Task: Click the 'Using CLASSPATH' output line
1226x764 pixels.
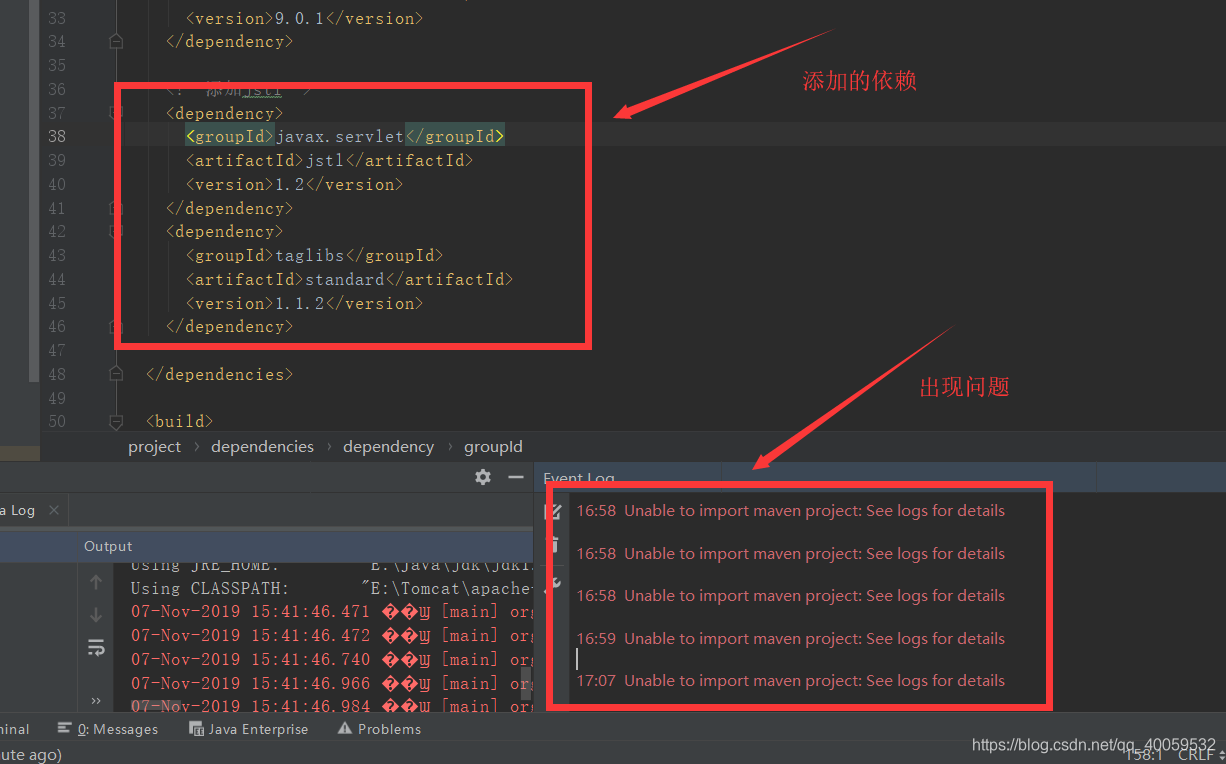Action: (x=330, y=588)
